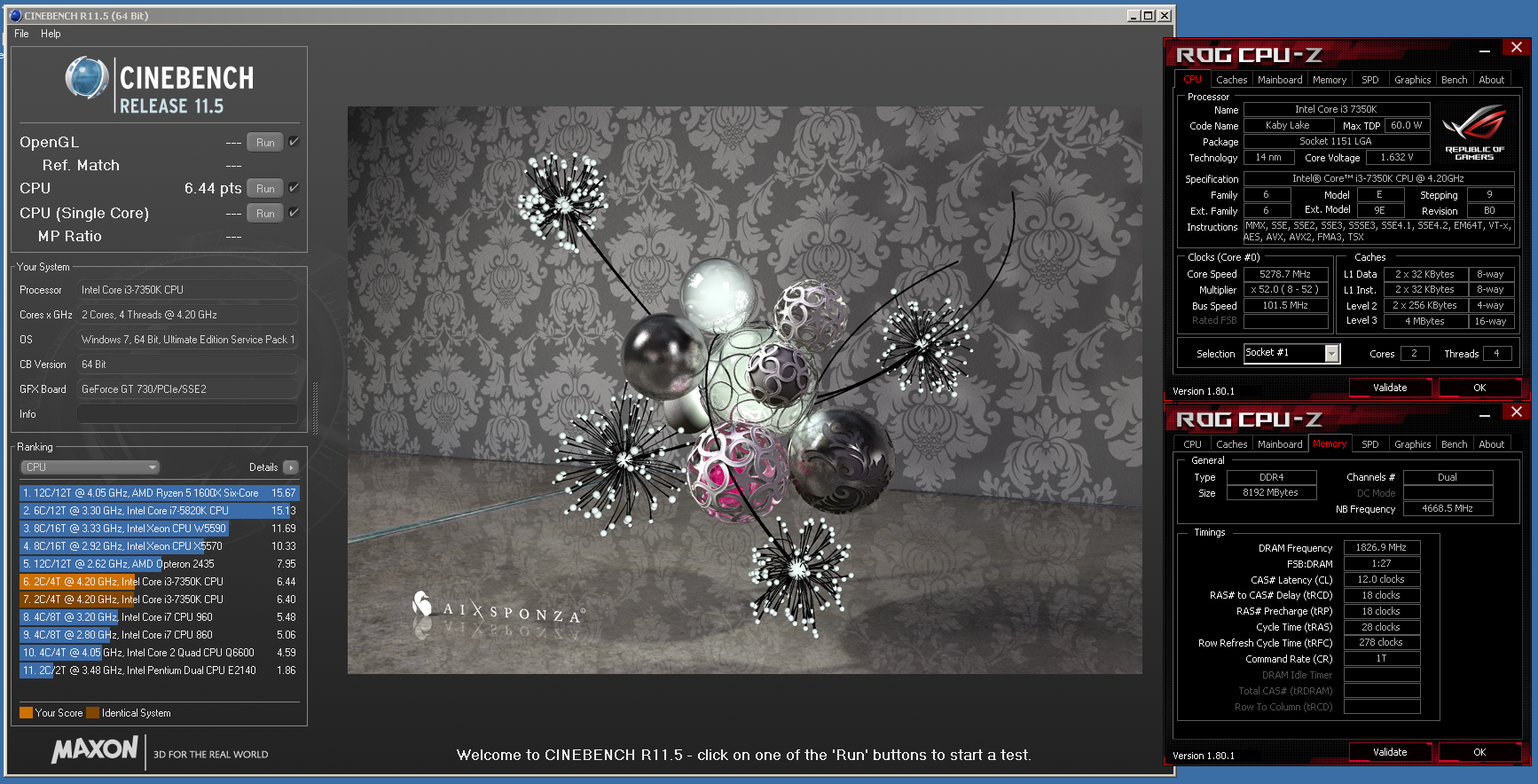Click the 6.44 pts CPU score

(x=213, y=188)
